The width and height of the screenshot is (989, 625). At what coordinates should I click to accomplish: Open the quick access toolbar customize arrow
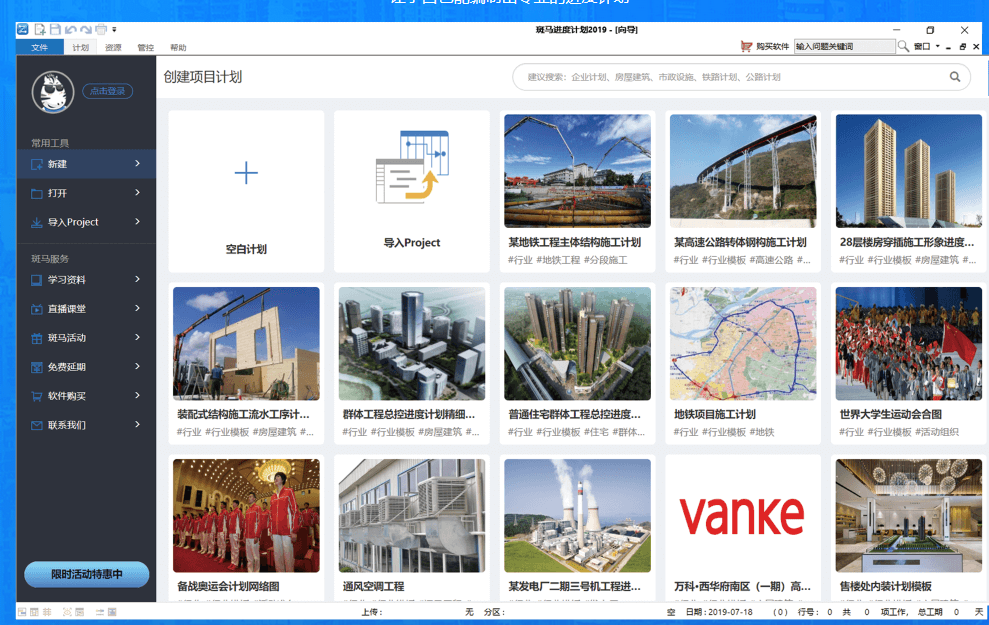(x=114, y=30)
